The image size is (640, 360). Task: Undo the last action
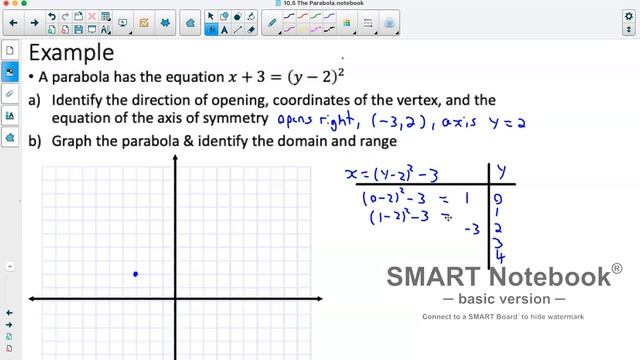tap(52, 16)
